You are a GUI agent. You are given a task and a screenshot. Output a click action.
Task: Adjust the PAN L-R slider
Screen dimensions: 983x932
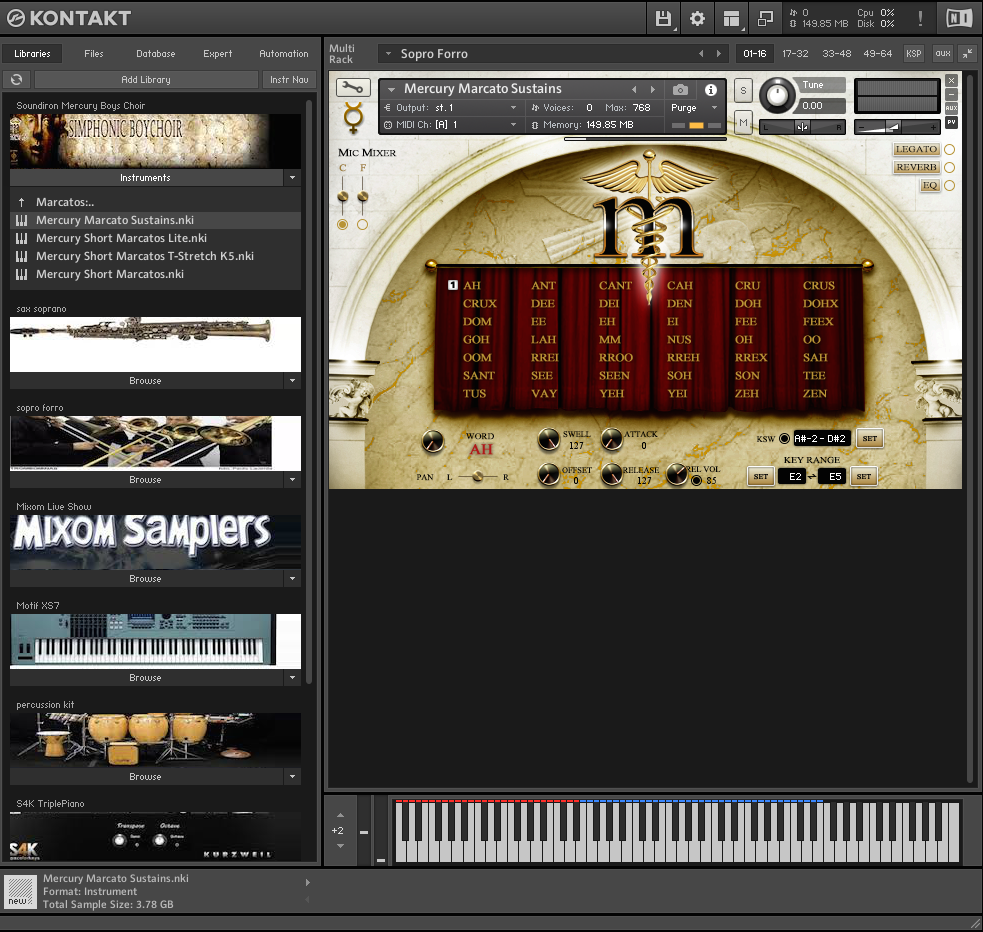(478, 477)
